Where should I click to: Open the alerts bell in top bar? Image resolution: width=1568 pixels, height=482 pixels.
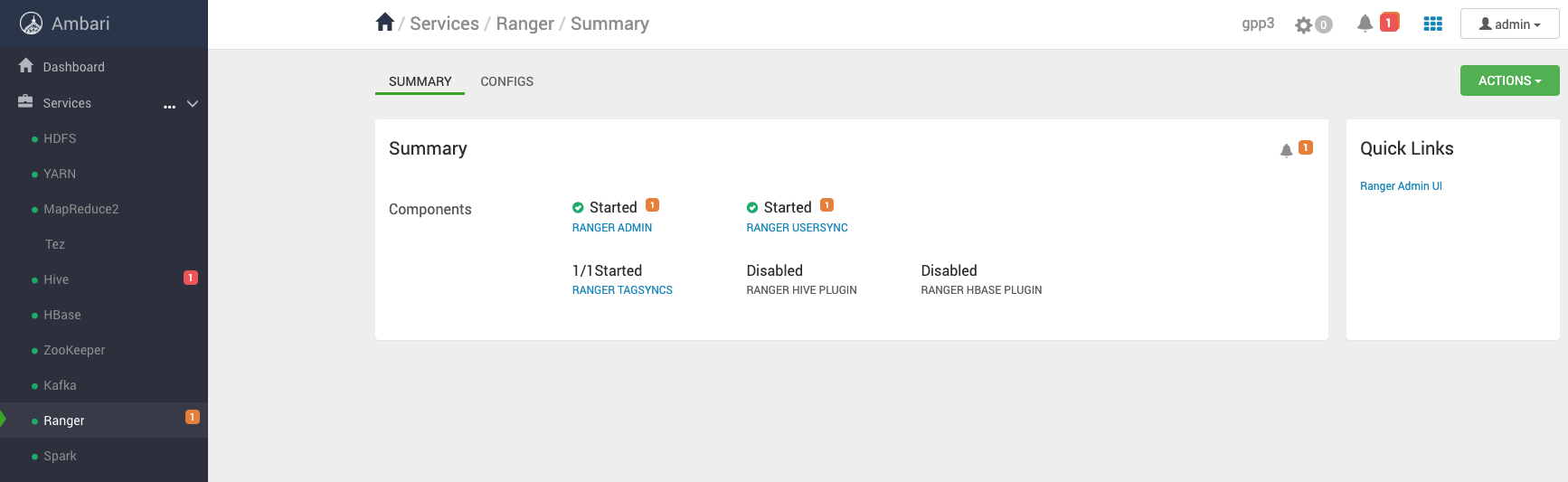click(1365, 24)
